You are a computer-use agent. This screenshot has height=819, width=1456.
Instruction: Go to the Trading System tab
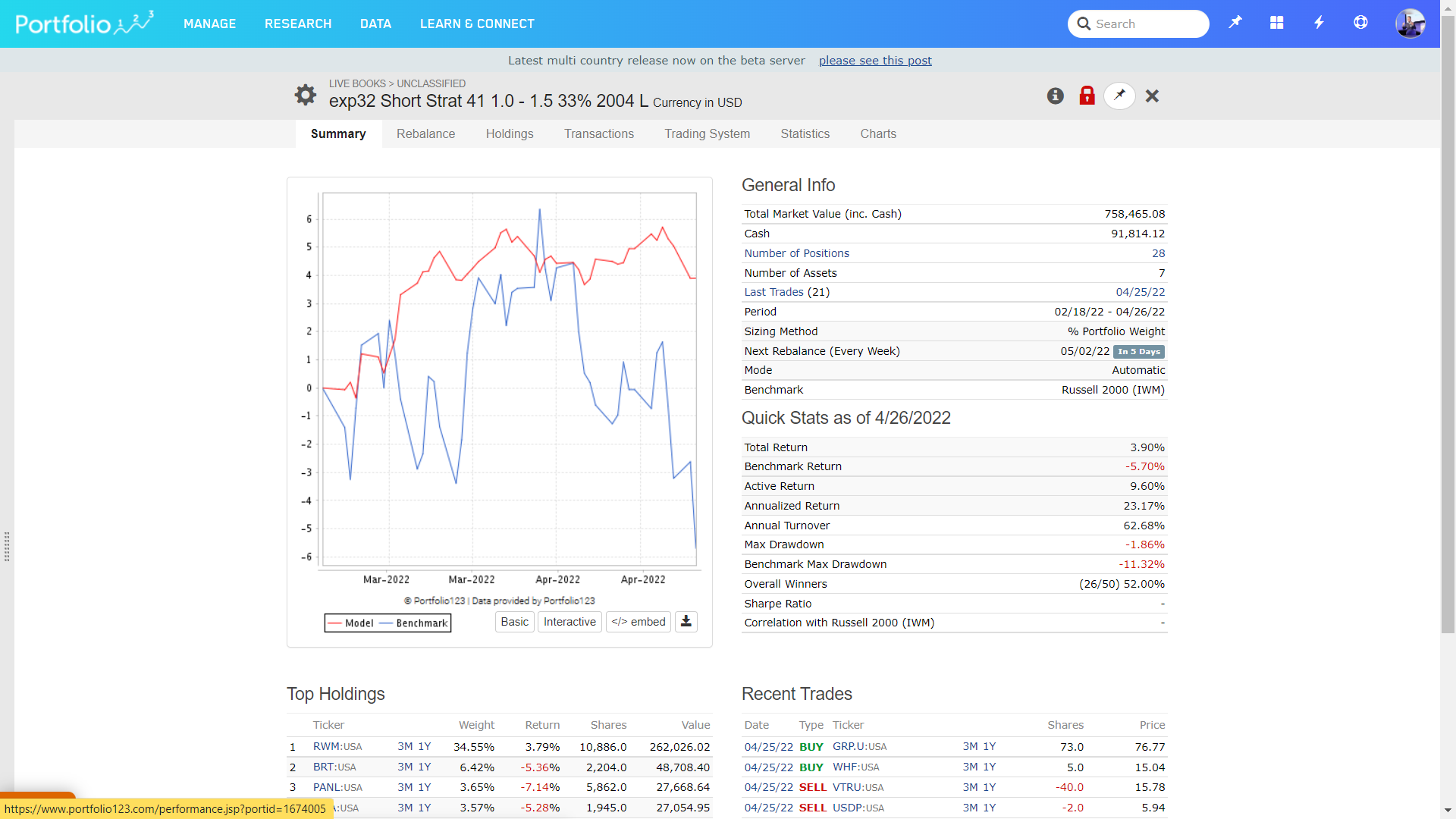click(707, 133)
